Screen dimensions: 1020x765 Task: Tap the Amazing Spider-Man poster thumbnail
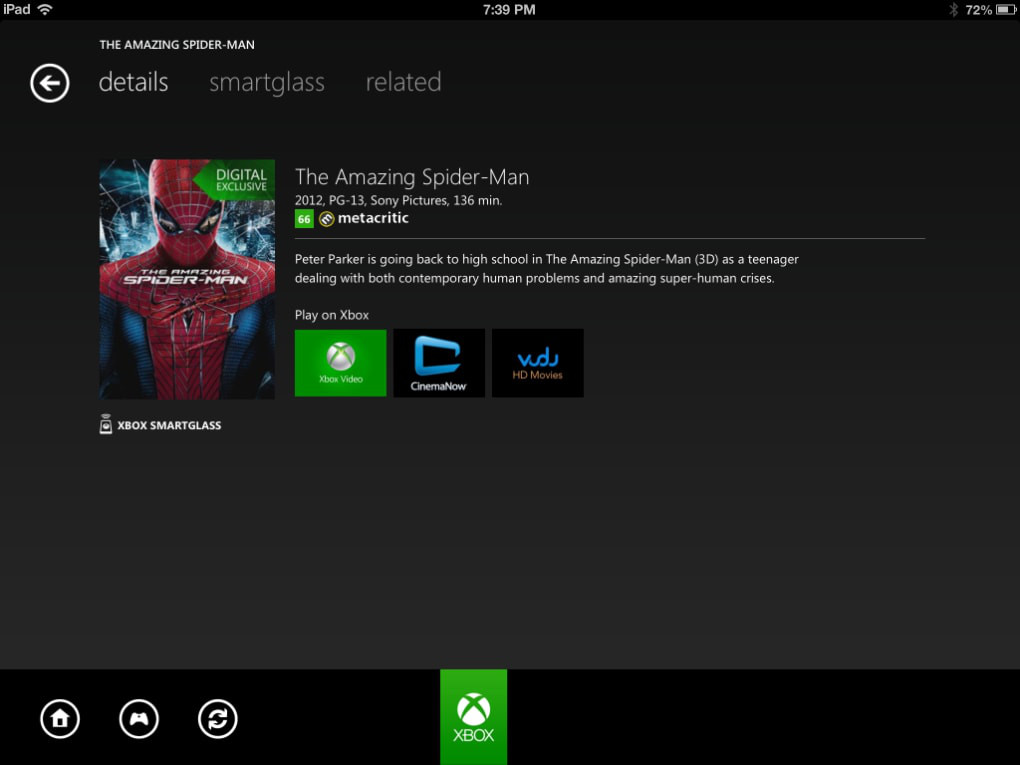(x=187, y=279)
